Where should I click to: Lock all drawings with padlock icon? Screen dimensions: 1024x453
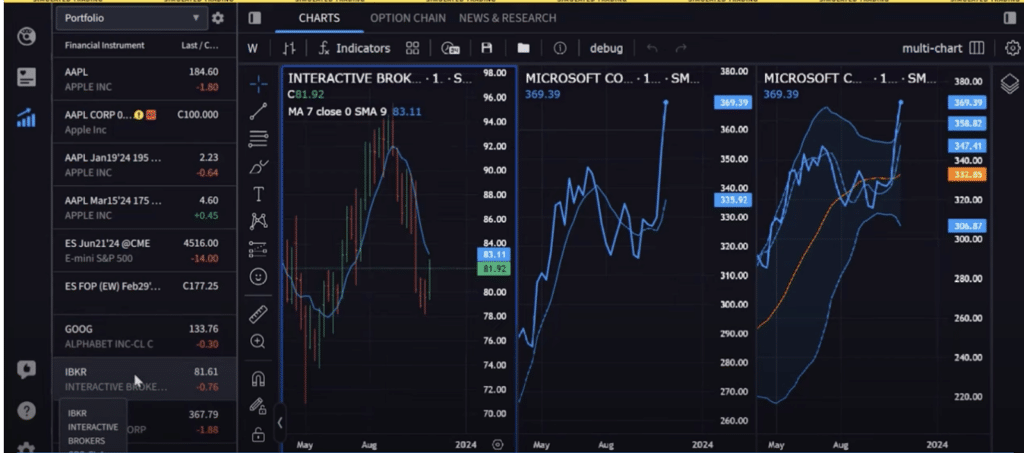(259, 434)
